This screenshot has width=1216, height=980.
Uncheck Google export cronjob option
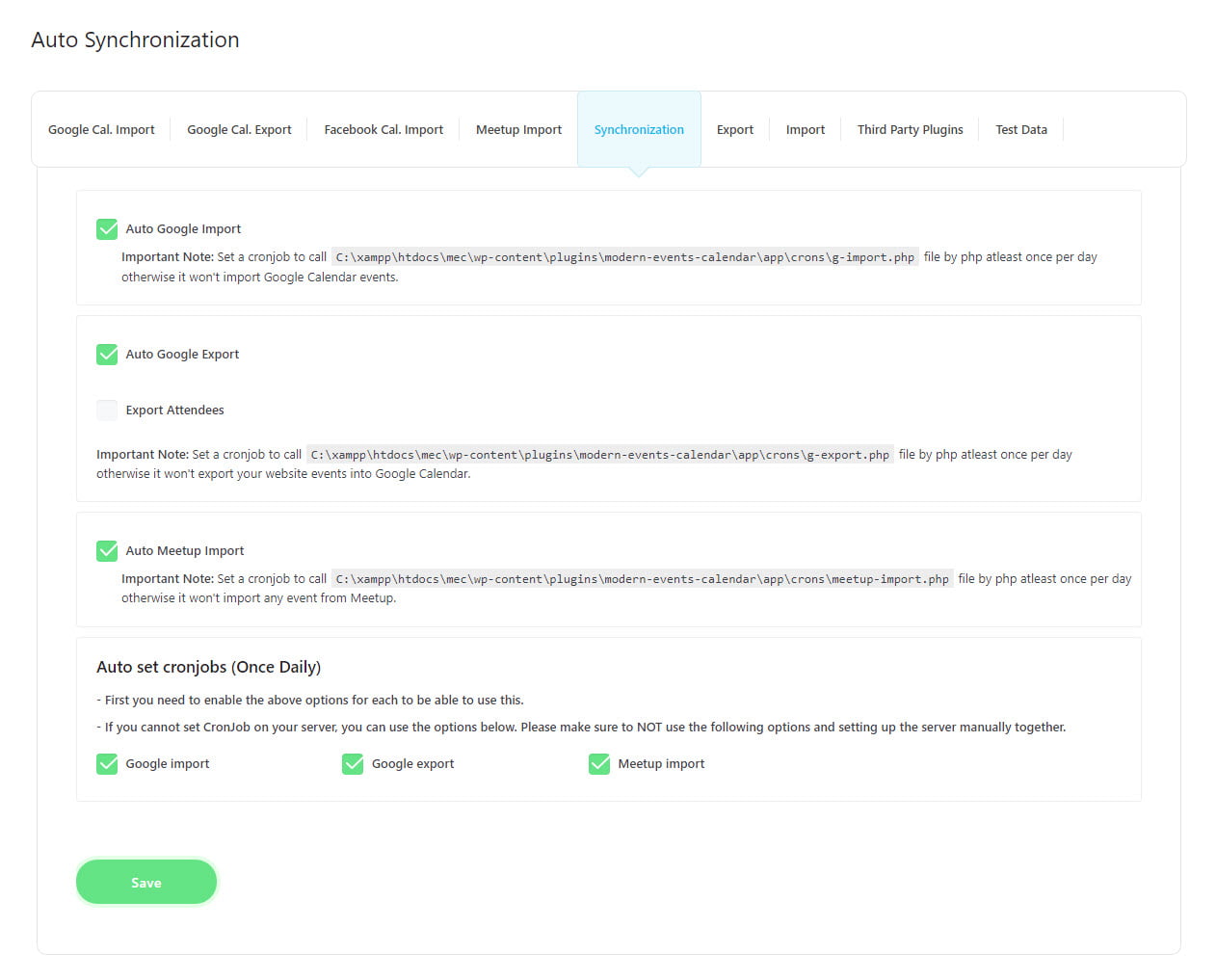[x=353, y=764]
